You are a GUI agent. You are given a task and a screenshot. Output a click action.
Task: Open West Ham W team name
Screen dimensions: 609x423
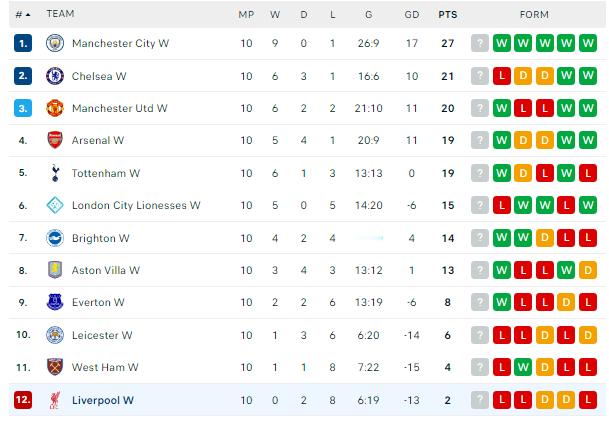coord(105,368)
